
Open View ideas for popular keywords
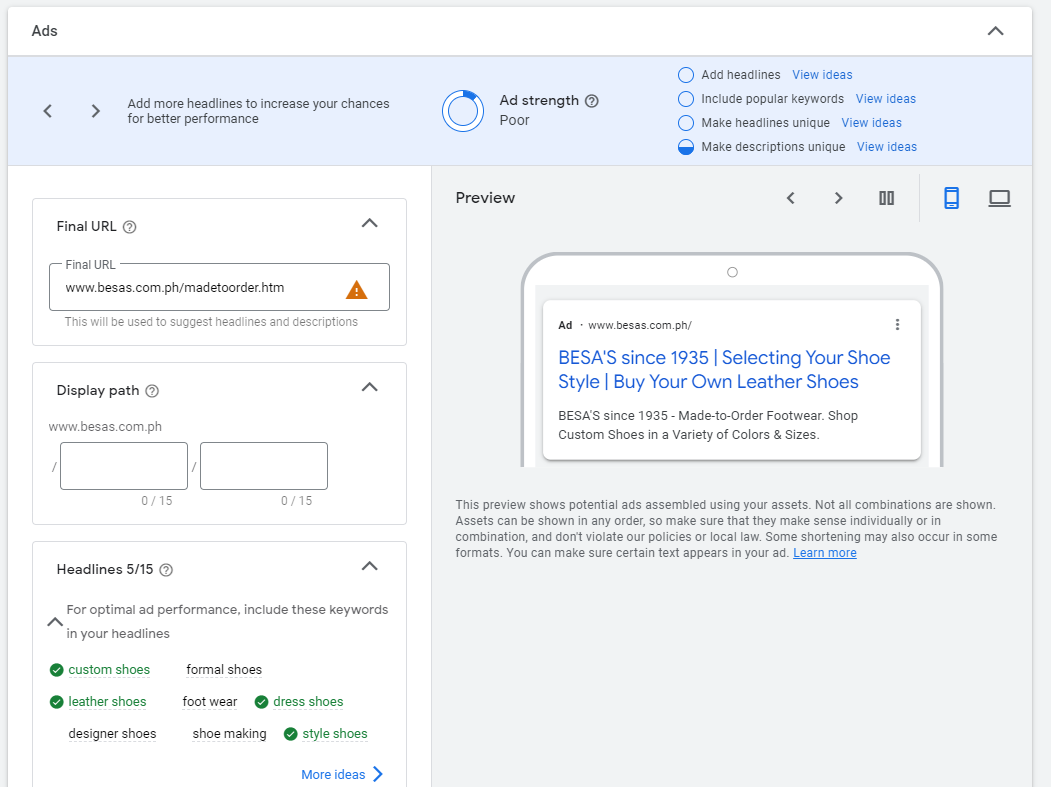[885, 99]
